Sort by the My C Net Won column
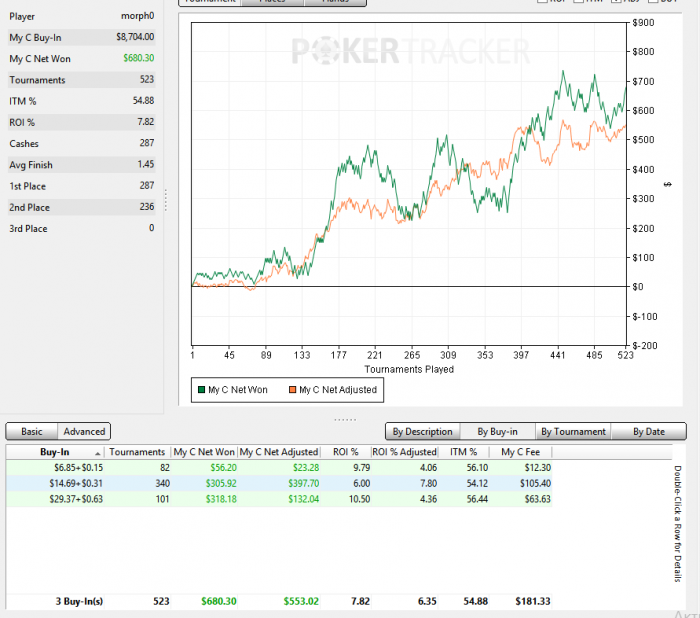 pyautogui.click(x=204, y=452)
